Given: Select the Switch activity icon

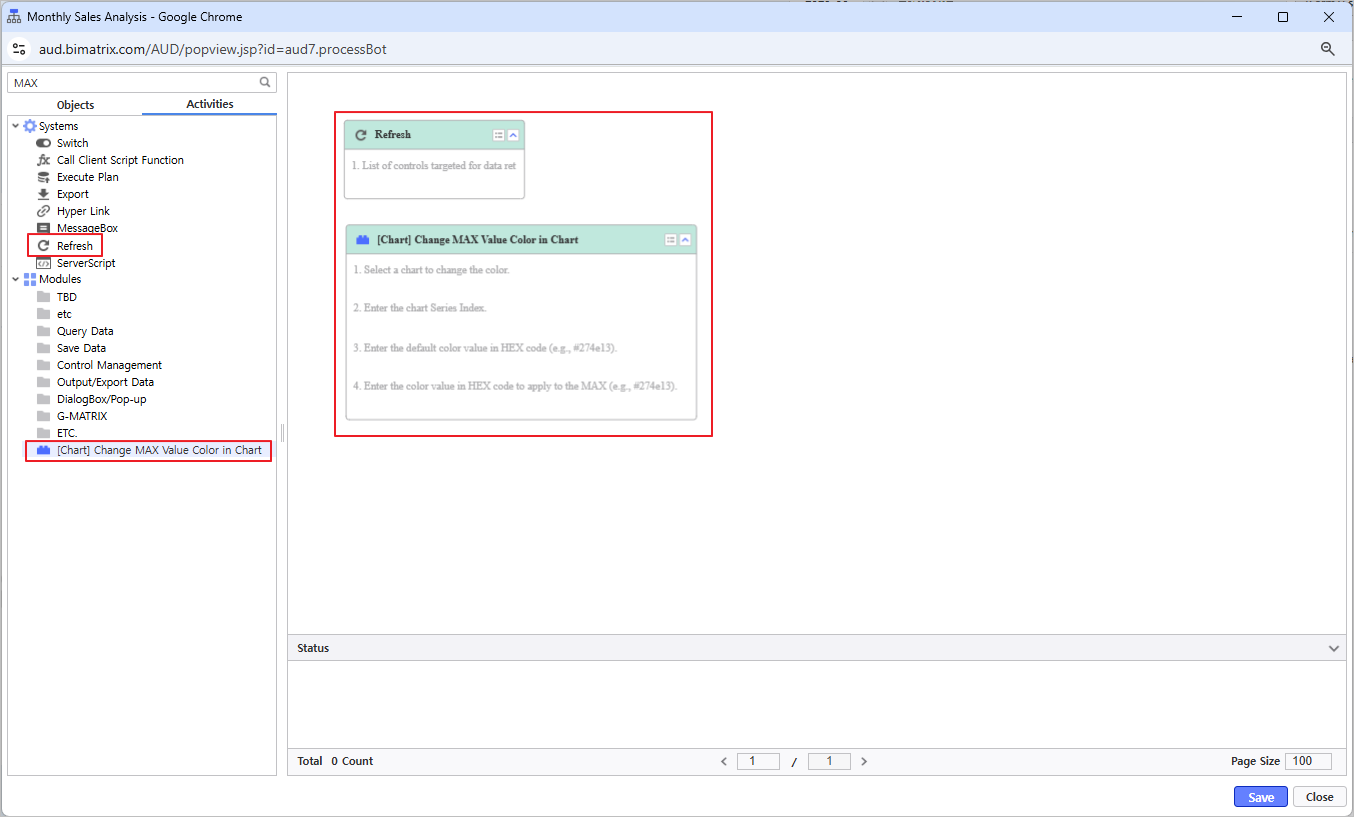Looking at the screenshot, I should click(43, 143).
